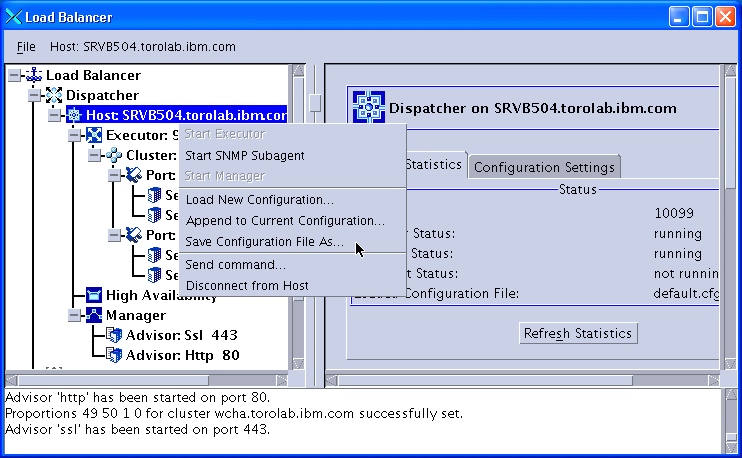This screenshot has width=742, height=458.
Task: Click the 'not running' status value
Action: tap(686, 273)
